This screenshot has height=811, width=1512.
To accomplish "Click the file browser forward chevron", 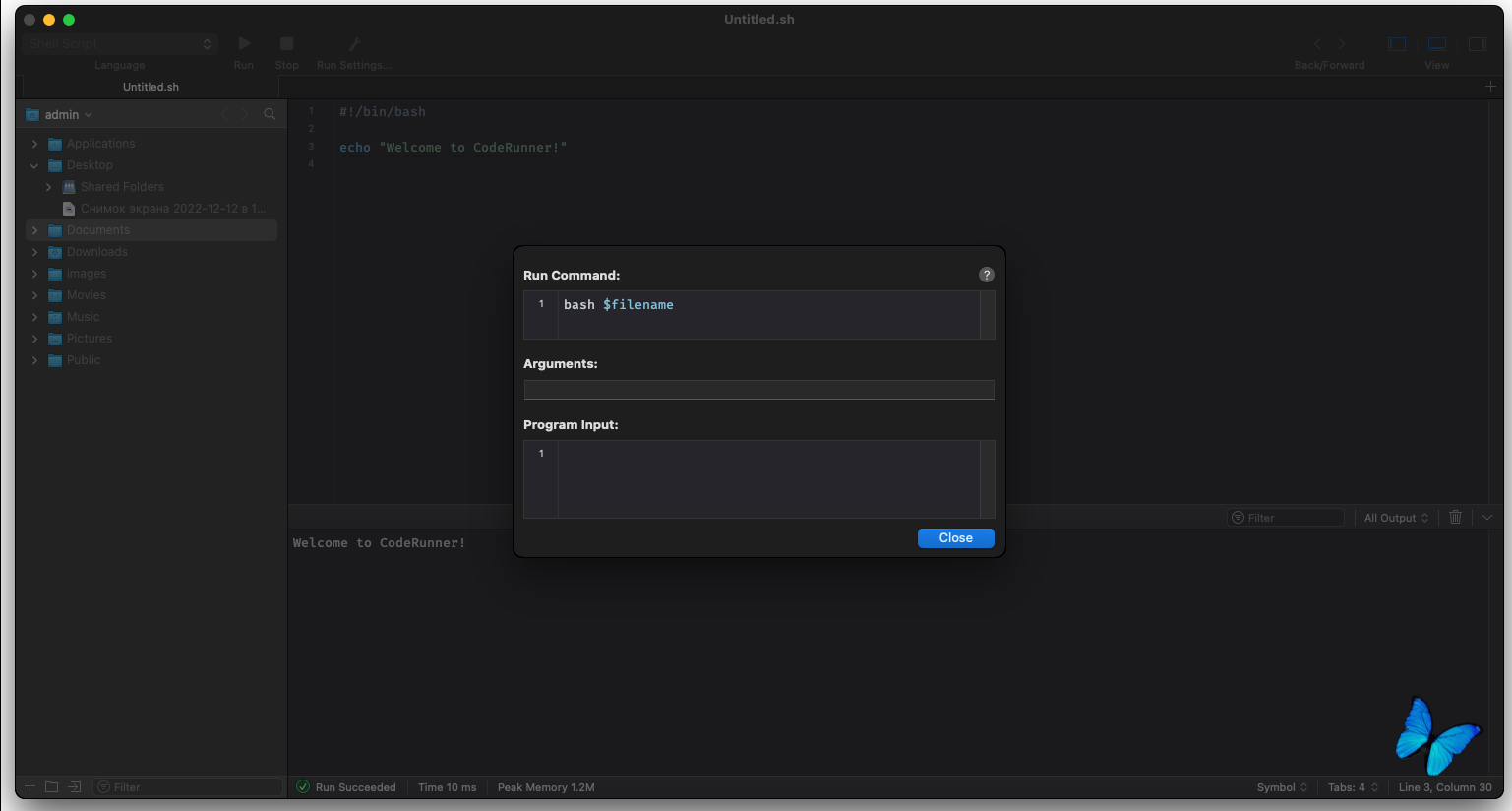I will [x=245, y=114].
